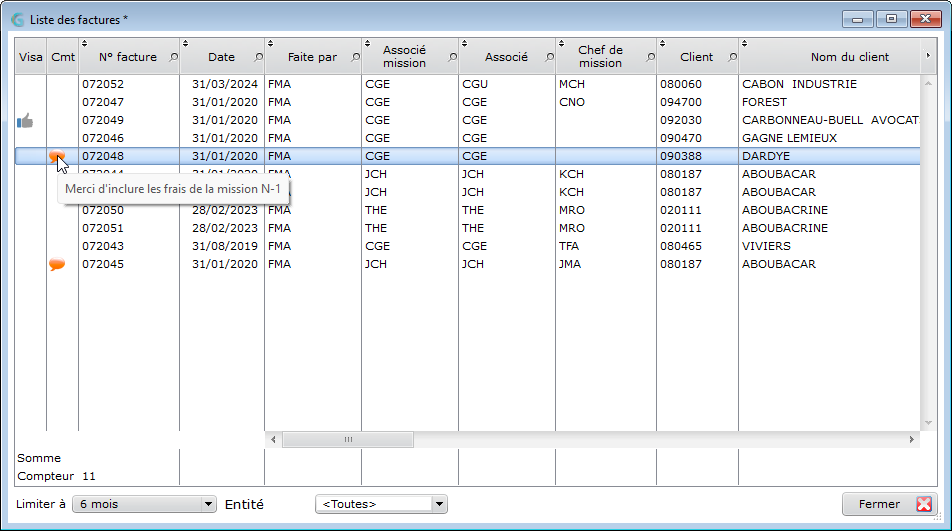This screenshot has width=952, height=531.
Task: Click the Fermer button
Action: pyautogui.click(x=889, y=504)
